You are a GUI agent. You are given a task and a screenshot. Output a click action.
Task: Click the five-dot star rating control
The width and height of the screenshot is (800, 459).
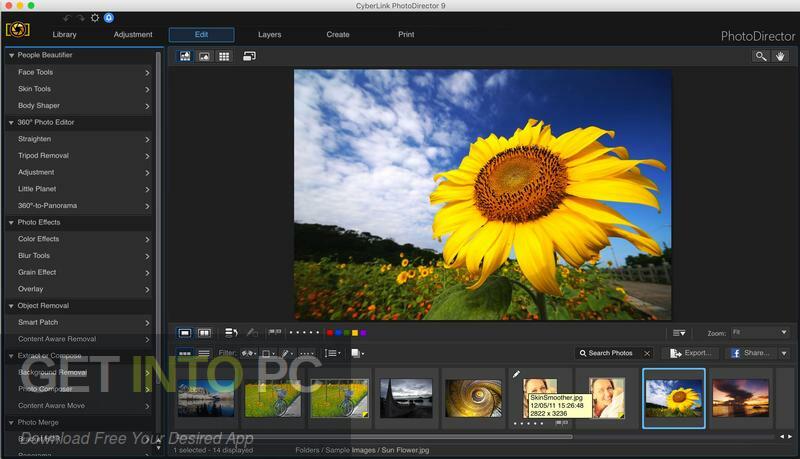tap(304, 333)
